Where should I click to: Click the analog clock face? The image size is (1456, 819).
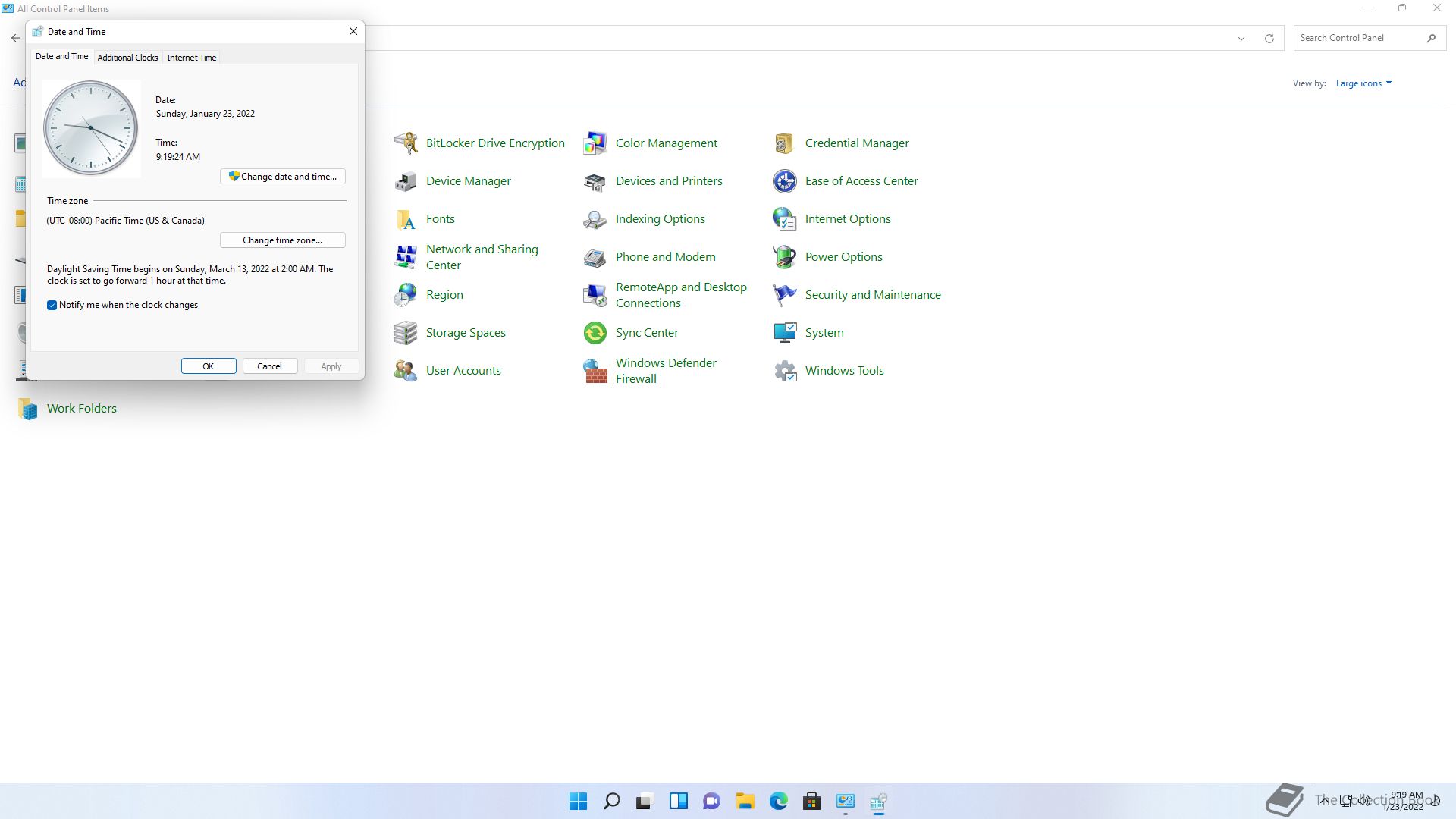click(x=91, y=128)
